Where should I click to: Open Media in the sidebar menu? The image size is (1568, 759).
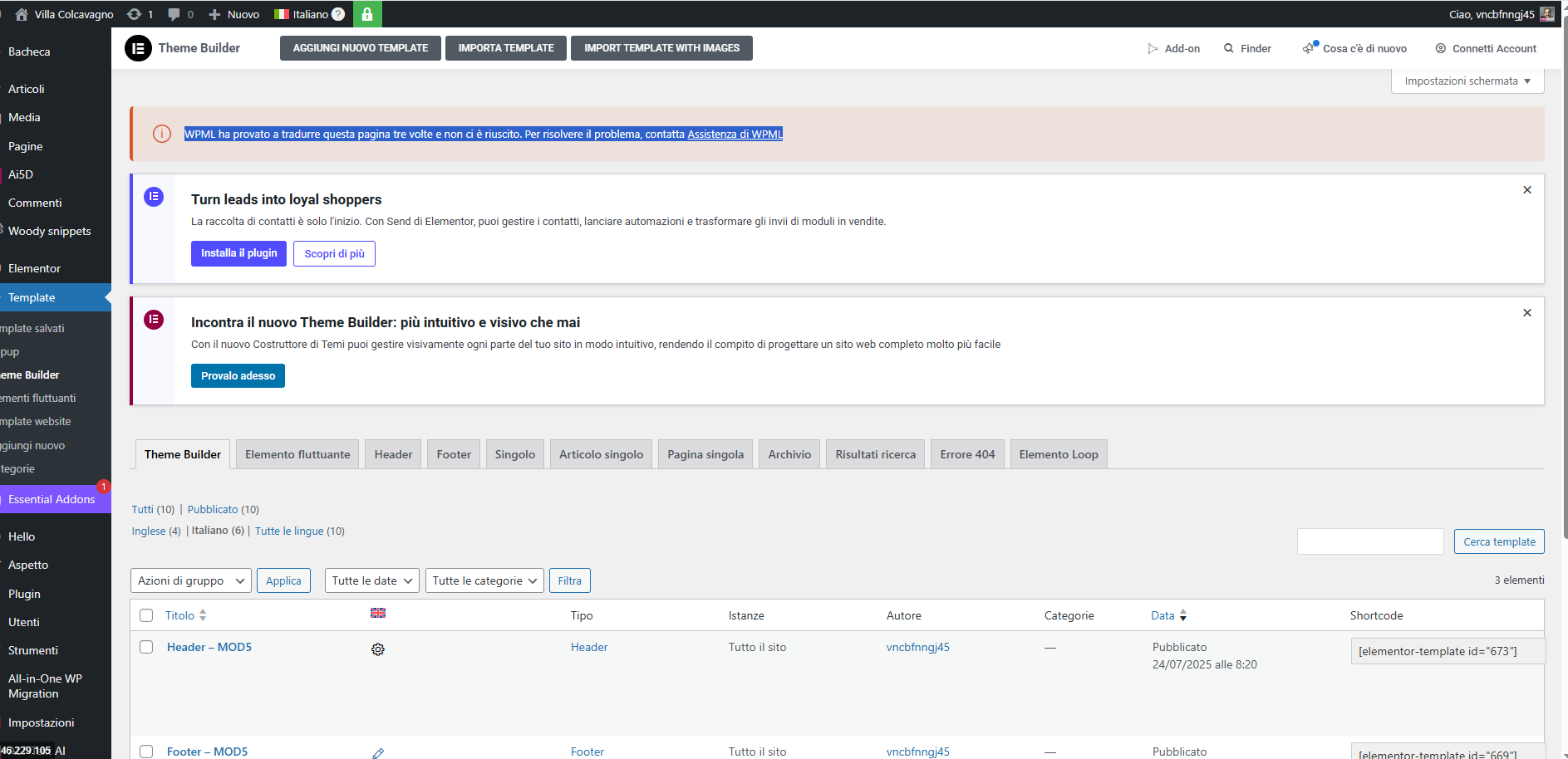pos(24,117)
